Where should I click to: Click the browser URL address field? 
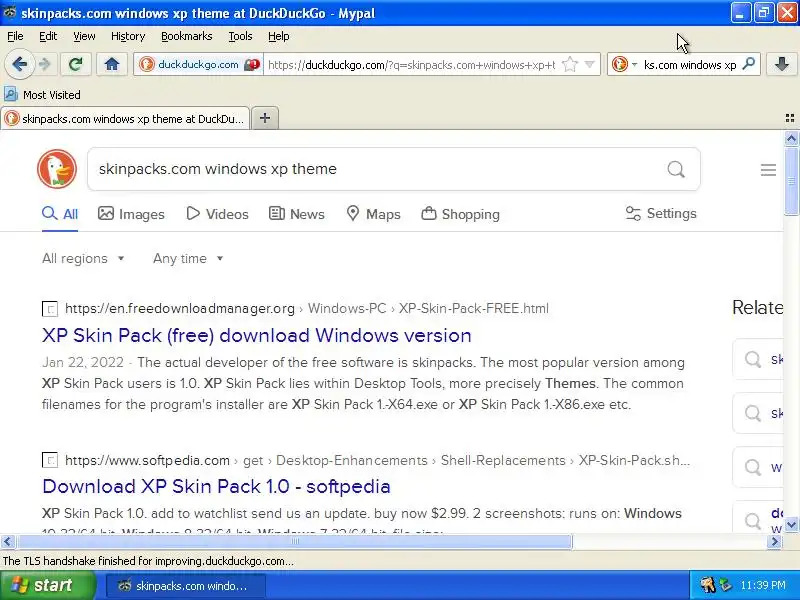tap(411, 65)
